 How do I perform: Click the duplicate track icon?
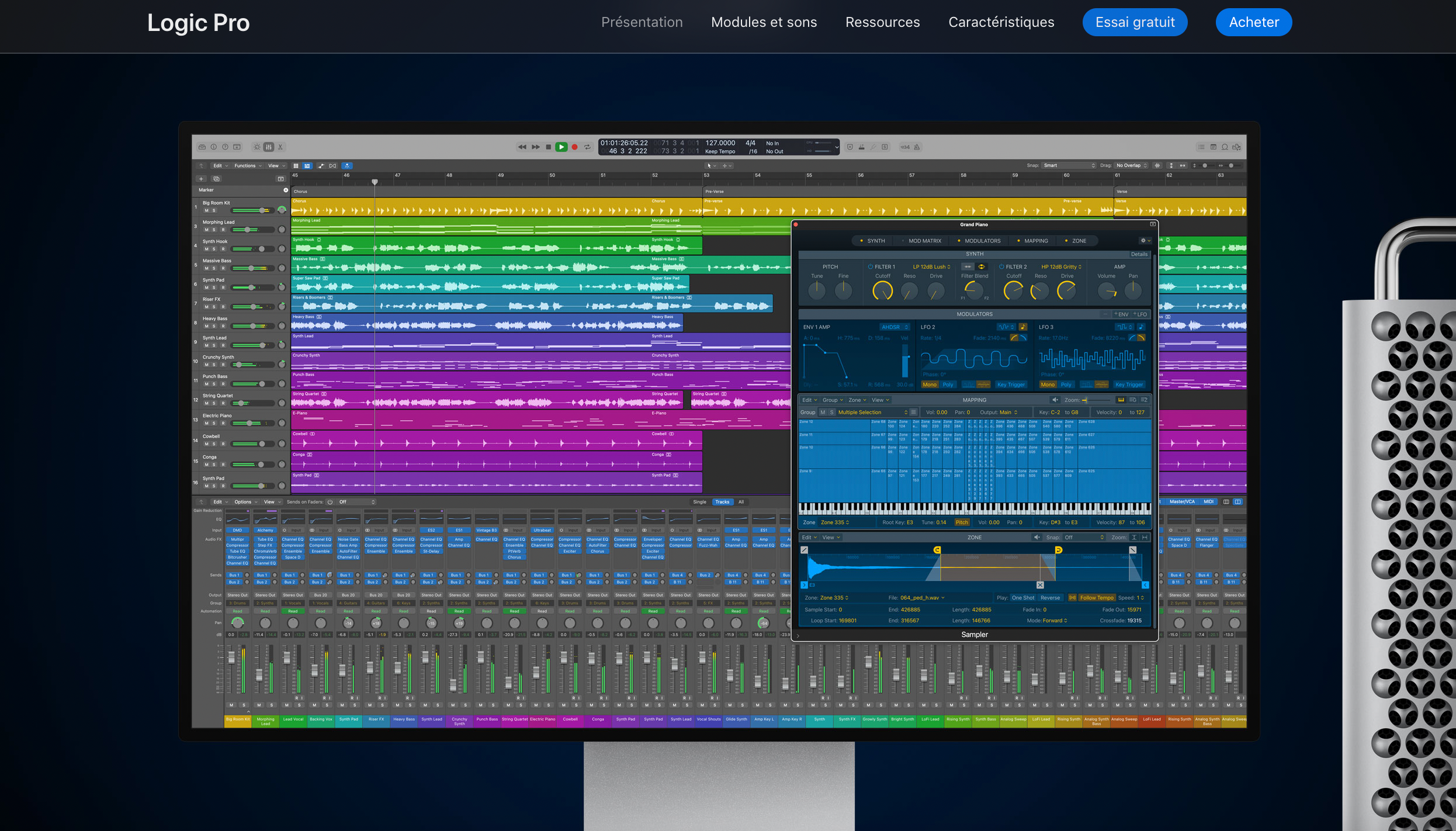(x=216, y=179)
